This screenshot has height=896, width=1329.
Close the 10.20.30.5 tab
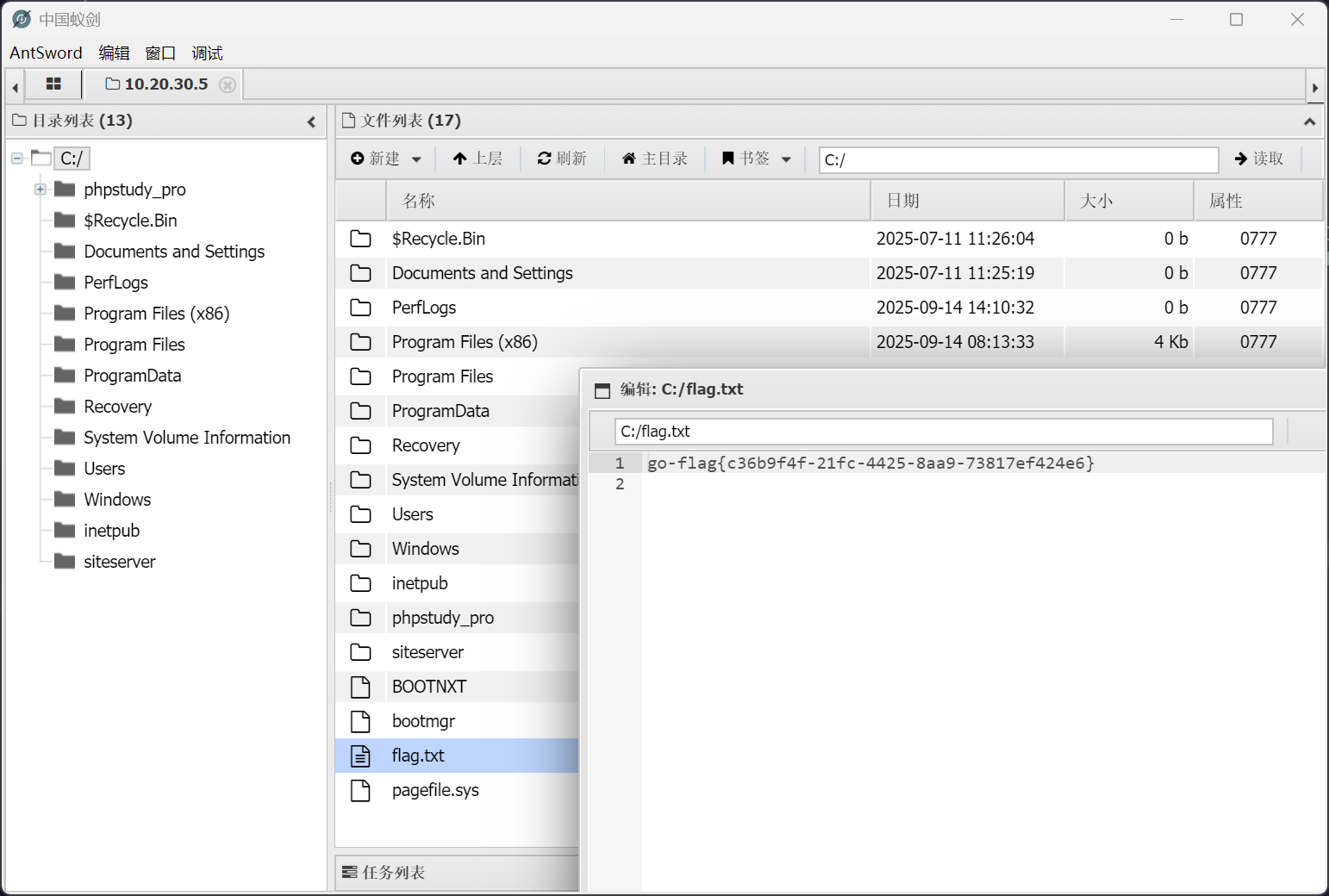[228, 84]
